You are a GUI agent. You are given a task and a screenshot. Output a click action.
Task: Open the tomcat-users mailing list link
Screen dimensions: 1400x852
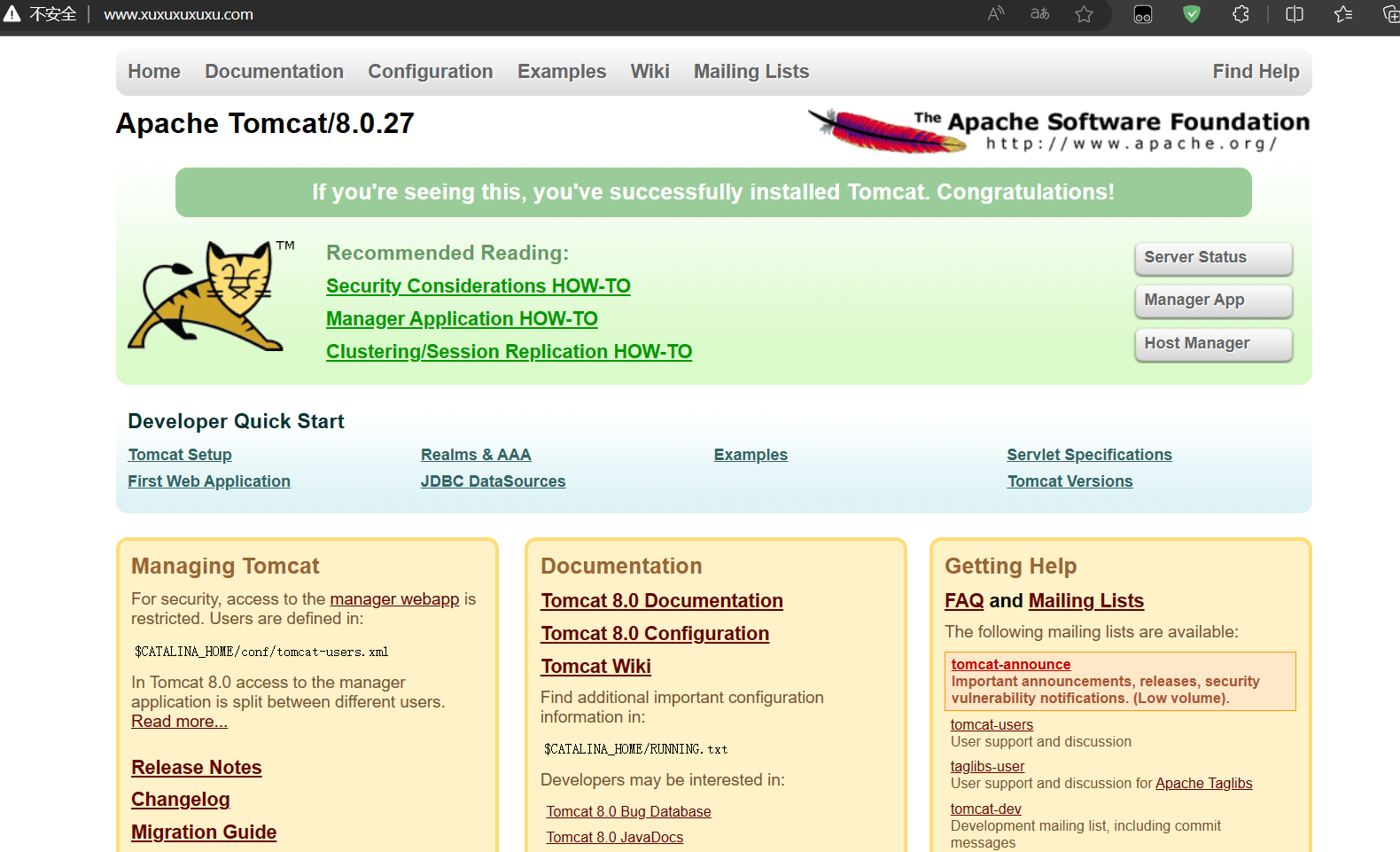pos(992,725)
